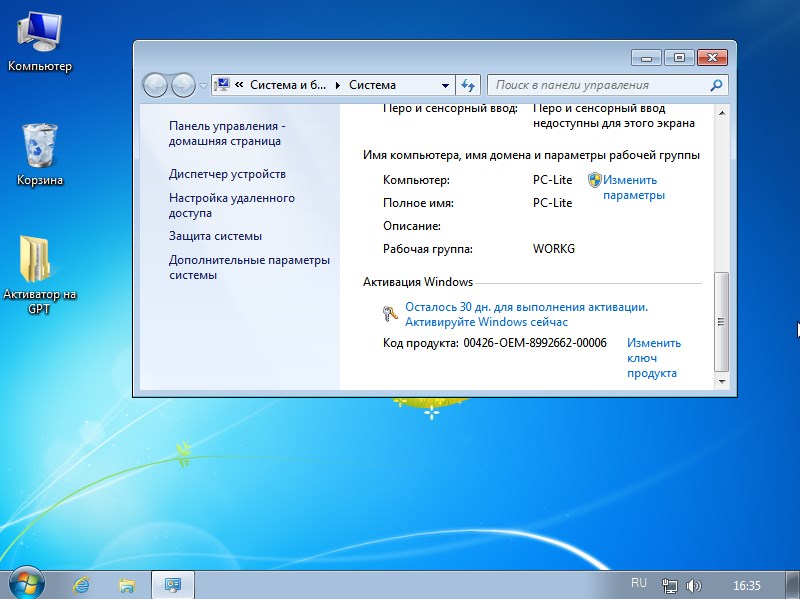Click the Forward navigation arrow button

tap(183, 85)
